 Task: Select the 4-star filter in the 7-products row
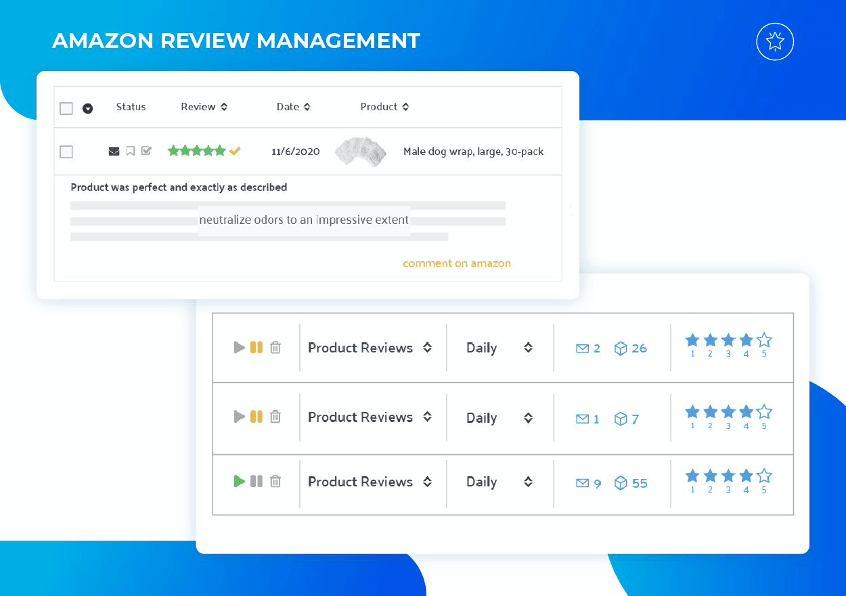[x=746, y=416]
